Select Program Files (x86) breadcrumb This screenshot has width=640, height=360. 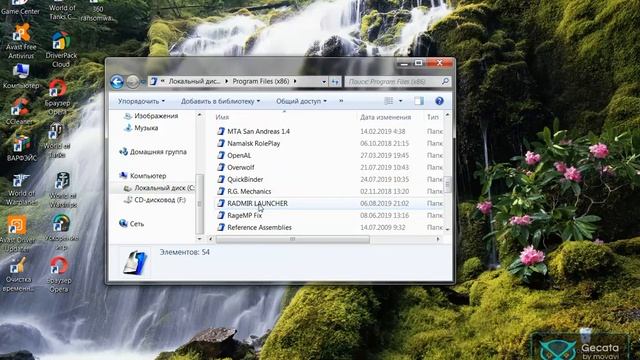point(261,82)
